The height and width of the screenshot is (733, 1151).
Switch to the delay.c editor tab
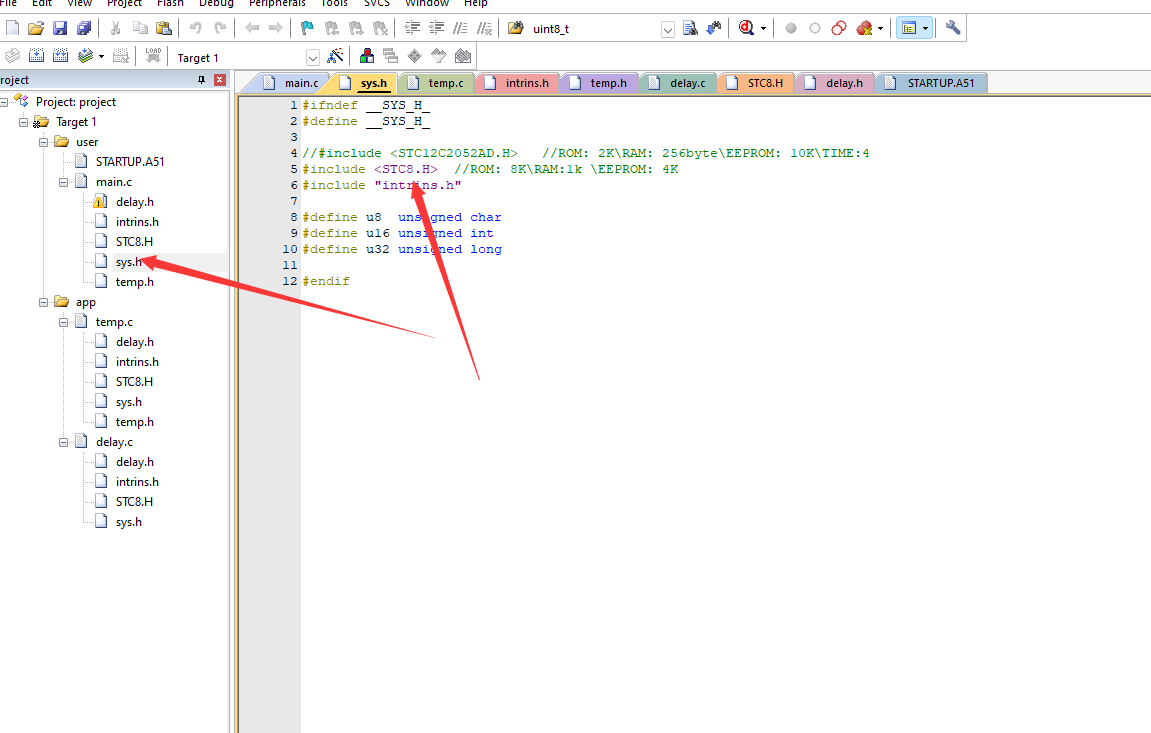(x=679, y=83)
